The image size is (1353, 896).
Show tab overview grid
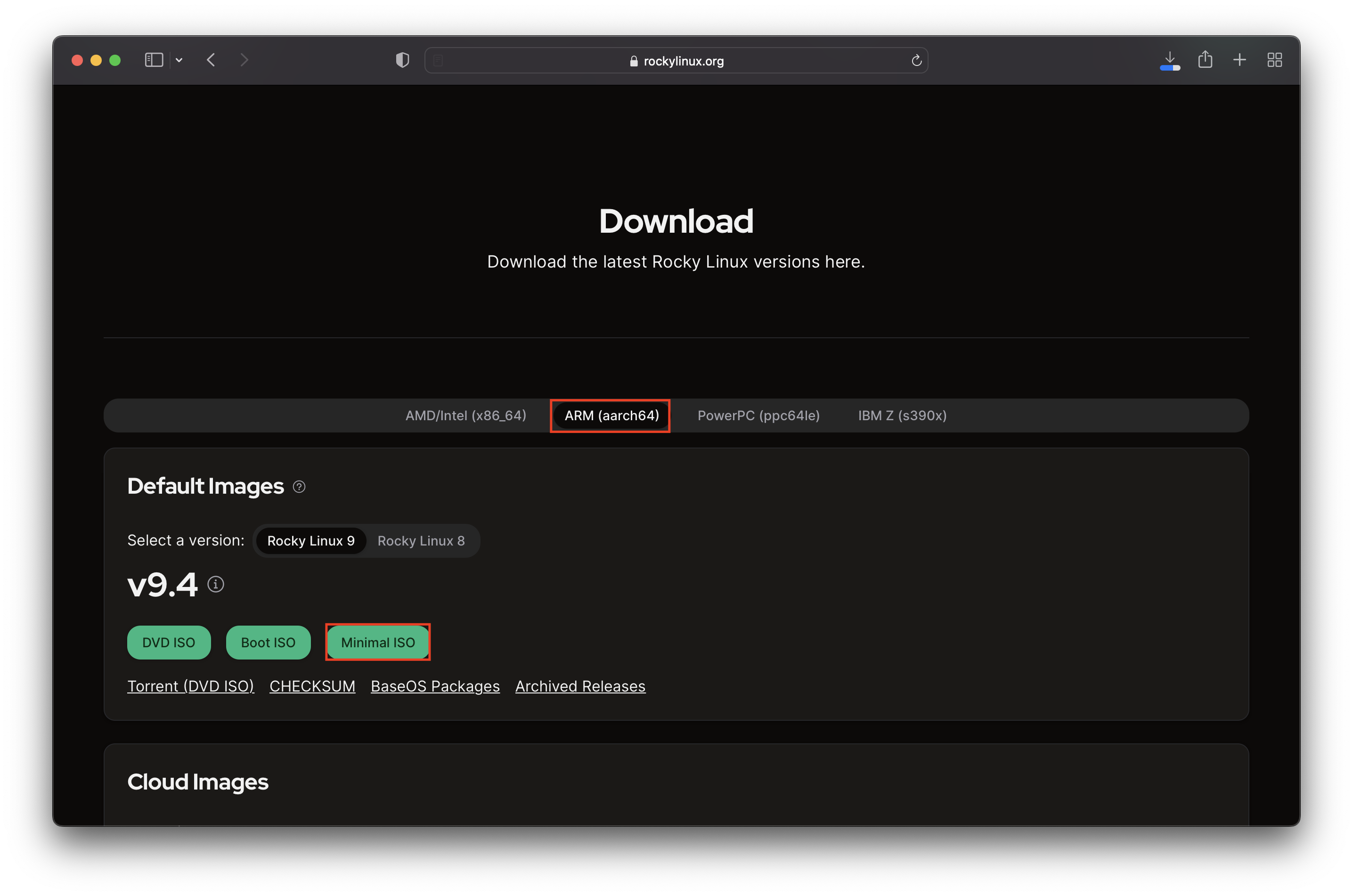click(x=1274, y=60)
